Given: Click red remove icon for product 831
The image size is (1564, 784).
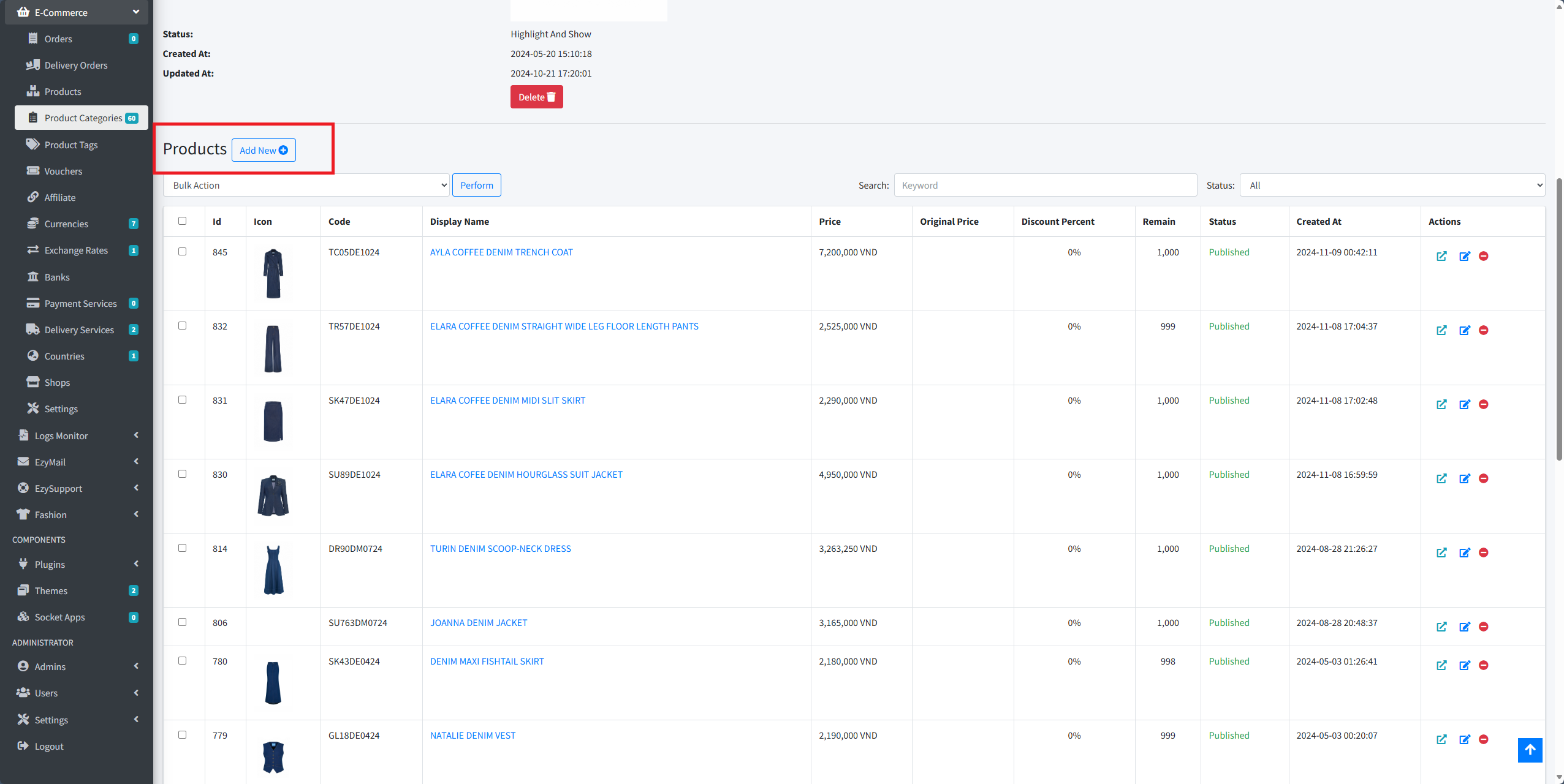Looking at the screenshot, I should coord(1483,404).
